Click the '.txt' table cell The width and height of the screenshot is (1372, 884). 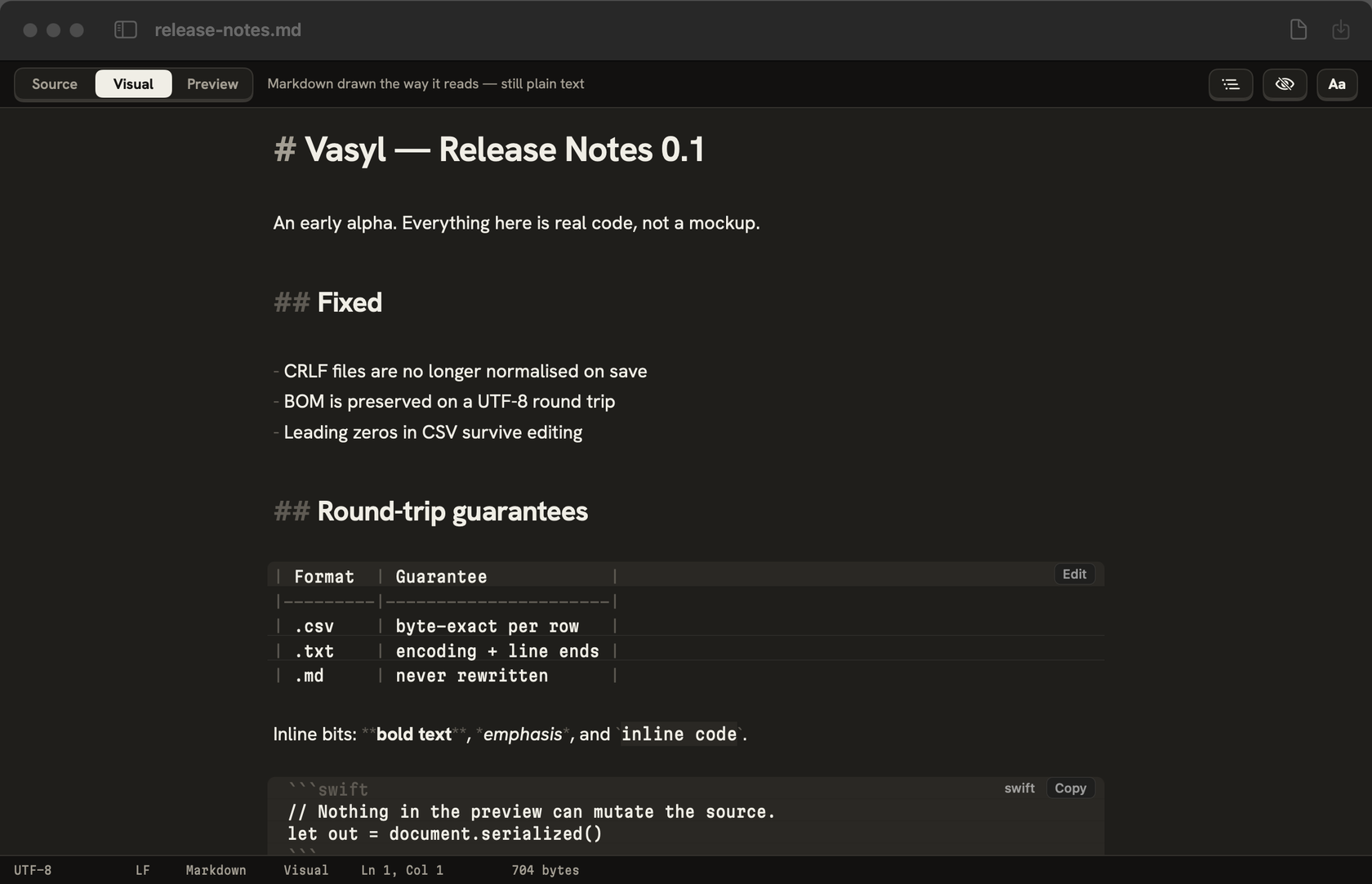click(314, 651)
